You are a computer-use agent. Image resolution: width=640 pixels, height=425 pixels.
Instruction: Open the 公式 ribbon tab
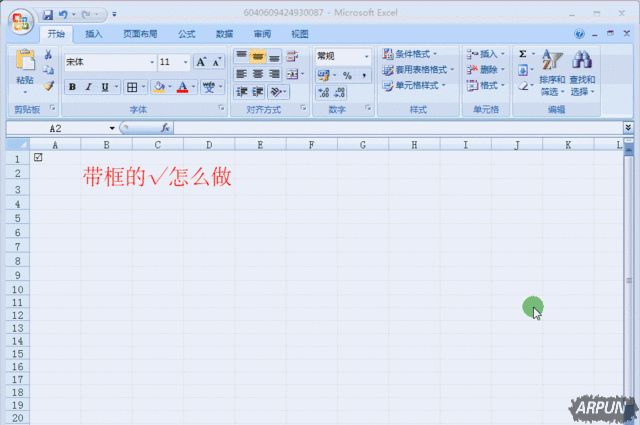186,34
